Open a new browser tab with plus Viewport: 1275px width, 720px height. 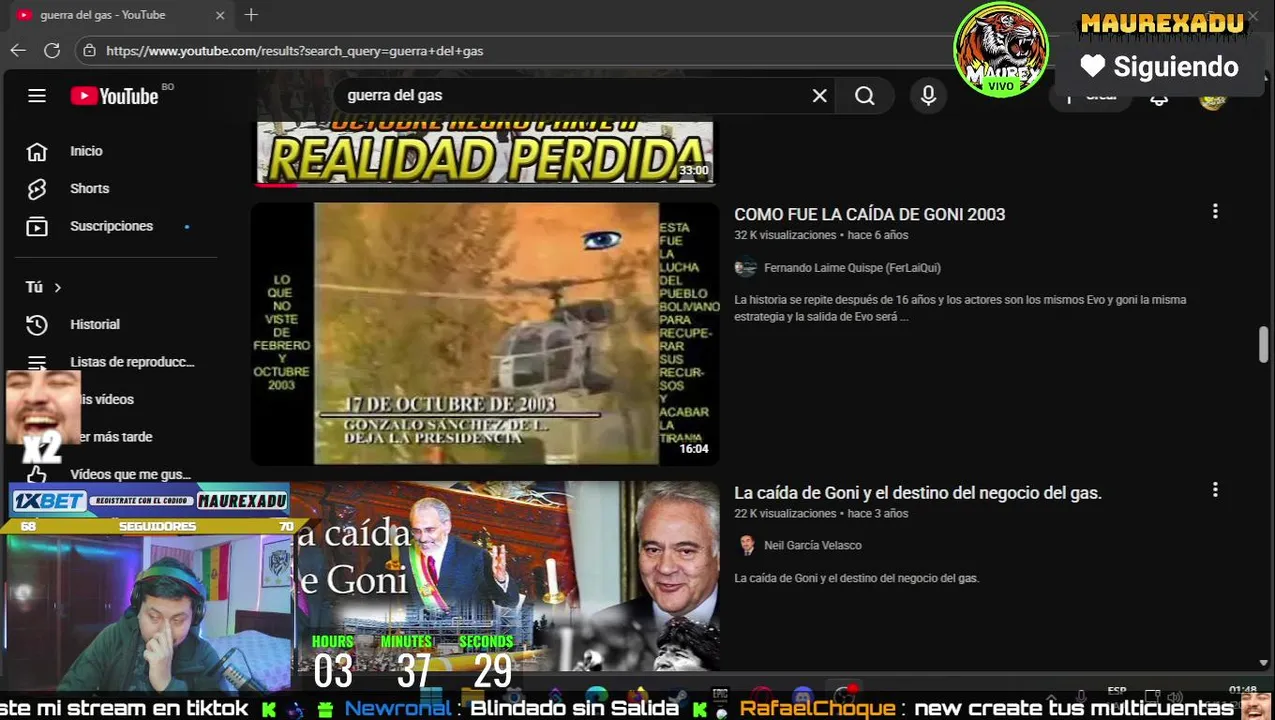(x=251, y=15)
